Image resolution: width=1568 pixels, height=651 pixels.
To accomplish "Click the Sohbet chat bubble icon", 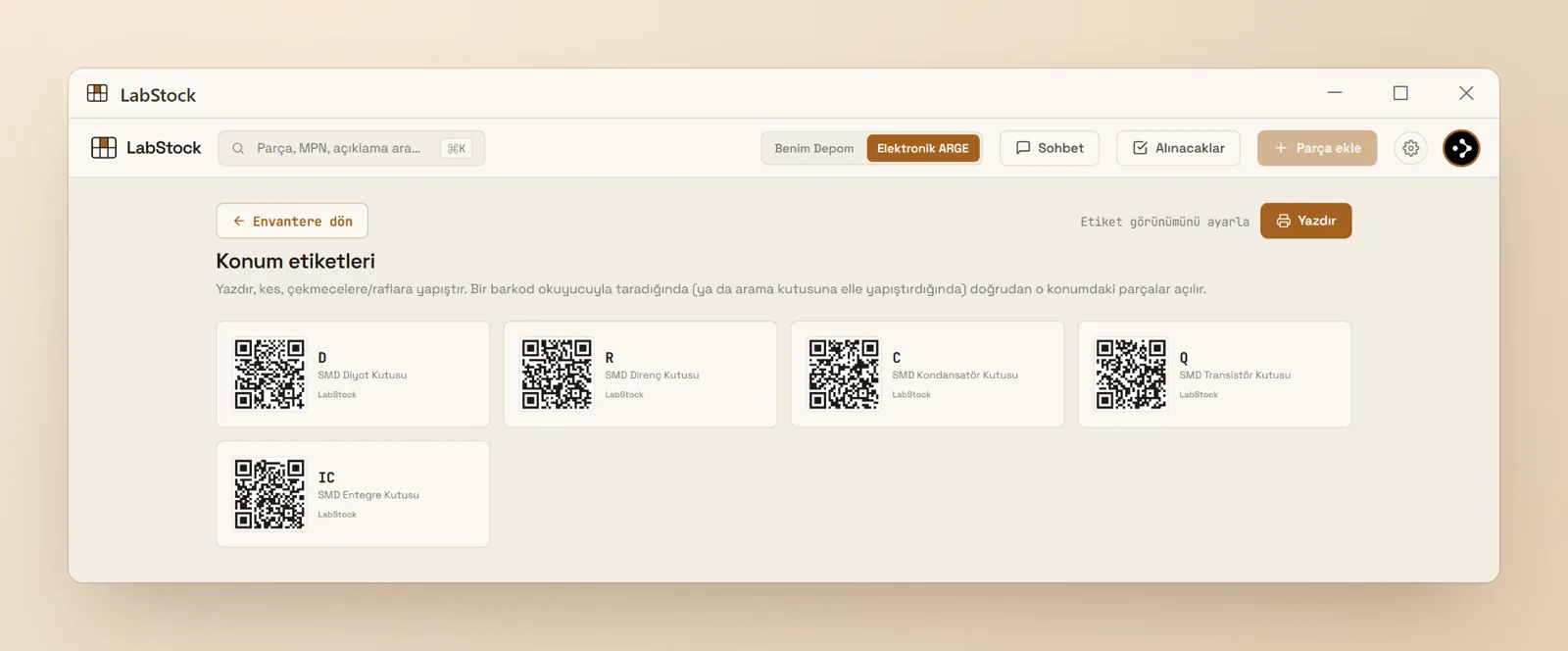I will (x=1023, y=148).
